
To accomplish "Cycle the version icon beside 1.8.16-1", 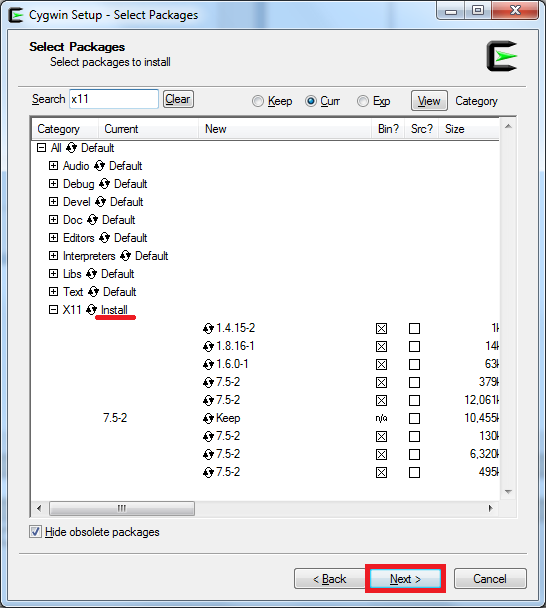I will [208, 346].
